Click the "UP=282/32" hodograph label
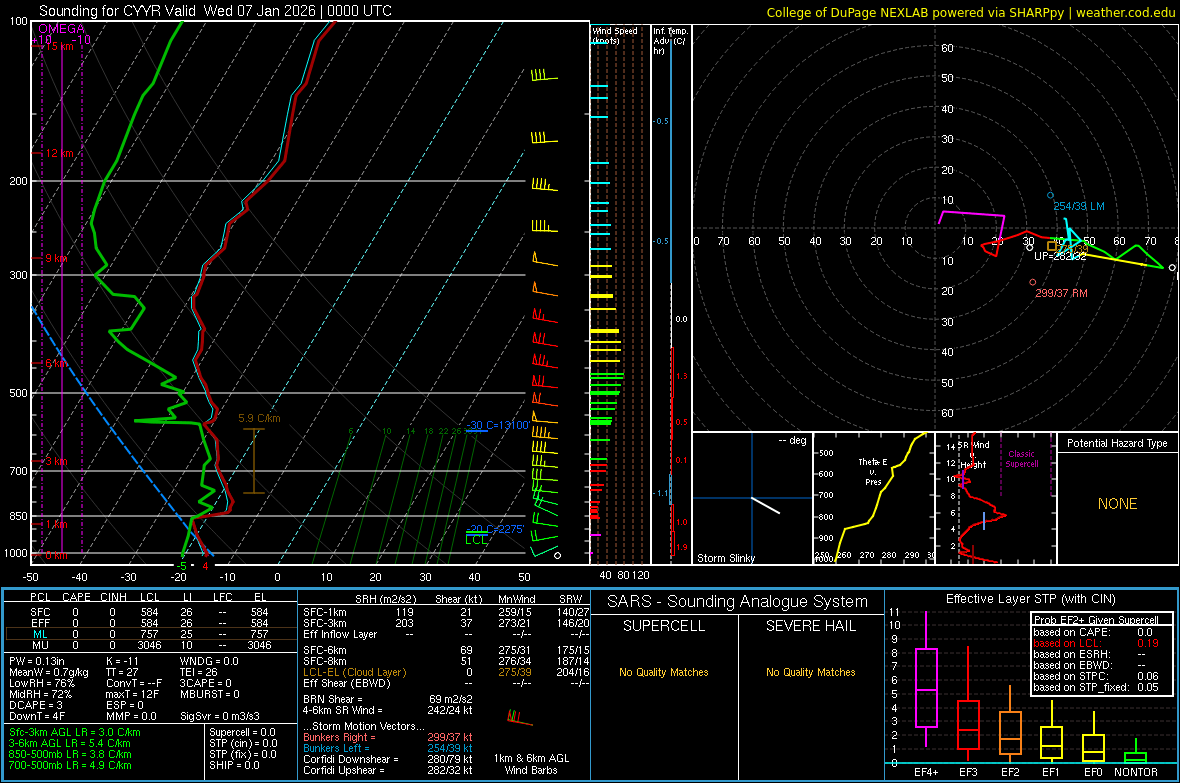 point(1060,256)
